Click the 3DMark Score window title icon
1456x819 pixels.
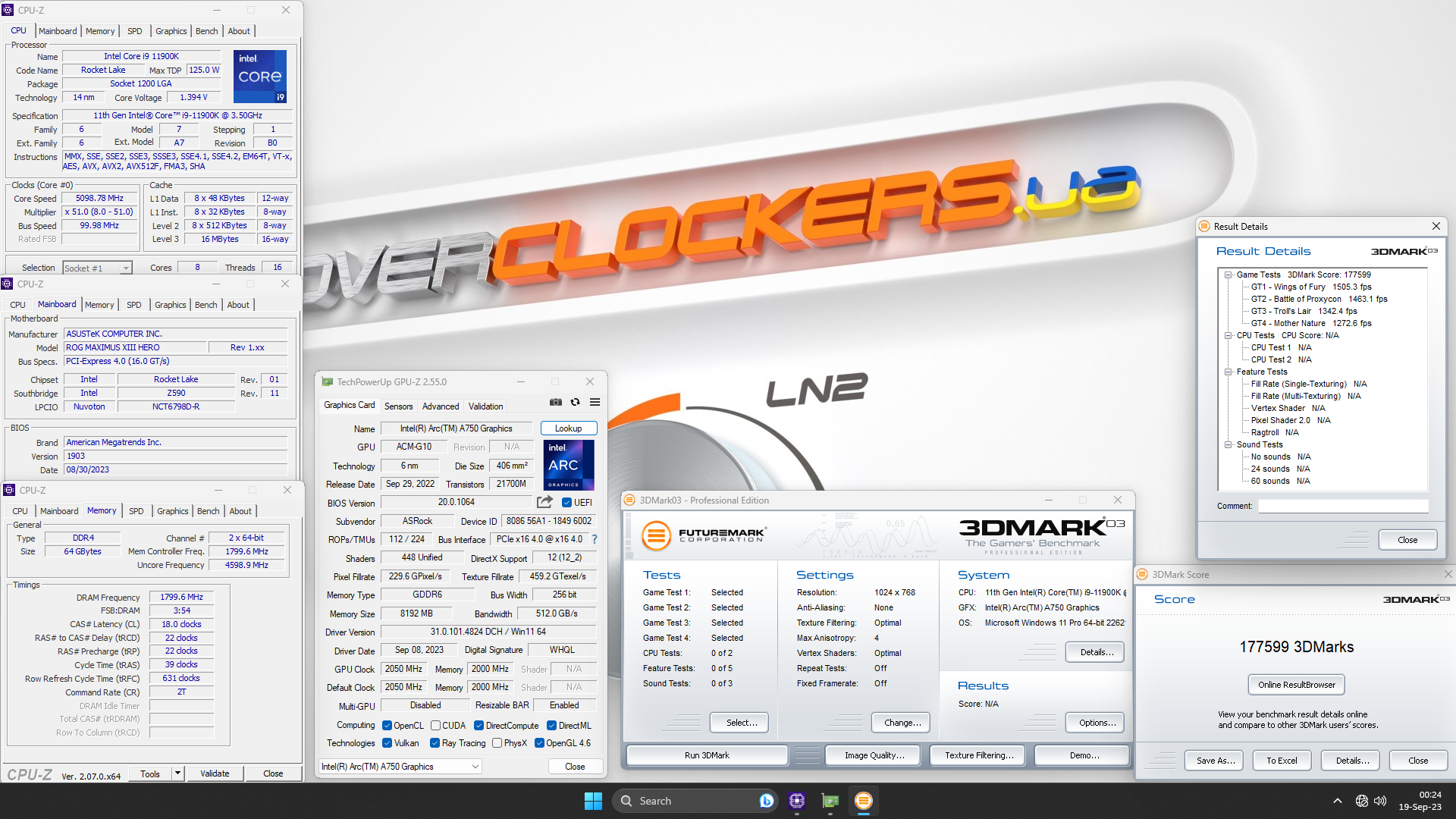[x=1143, y=574]
